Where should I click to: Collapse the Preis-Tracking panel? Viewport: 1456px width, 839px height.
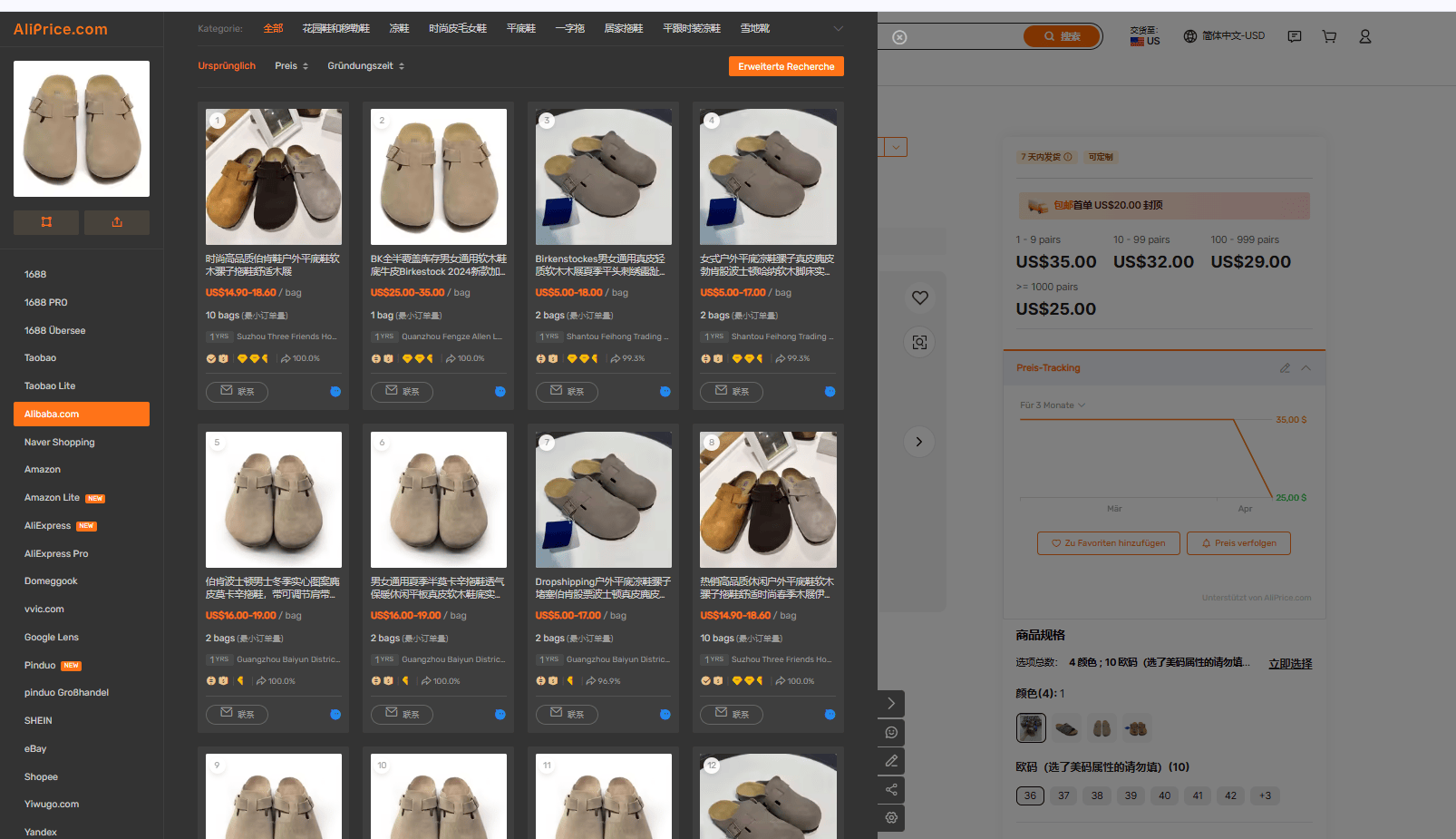tap(1306, 368)
